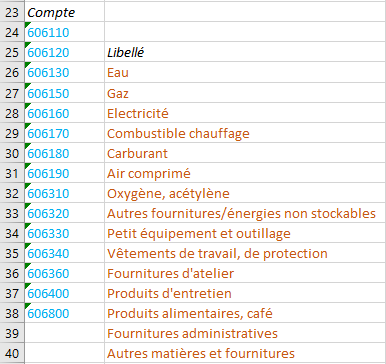The height and width of the screenshot is (364, 386).
Task: Select the cell containing 606310
Action: point(65,193)
